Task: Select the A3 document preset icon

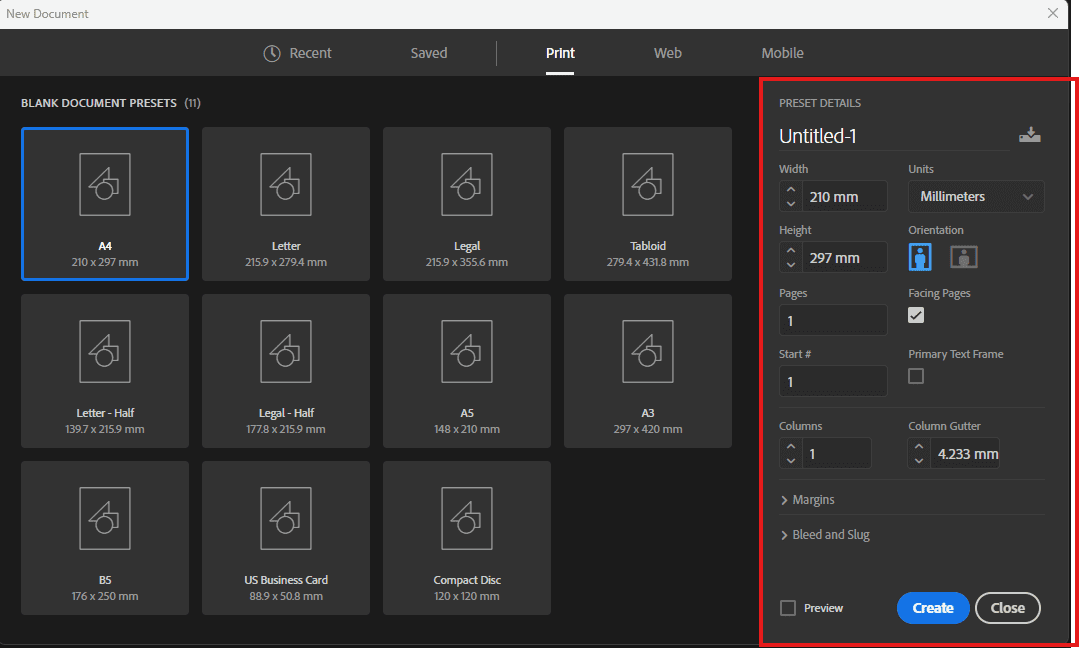Action: (647, 352)
